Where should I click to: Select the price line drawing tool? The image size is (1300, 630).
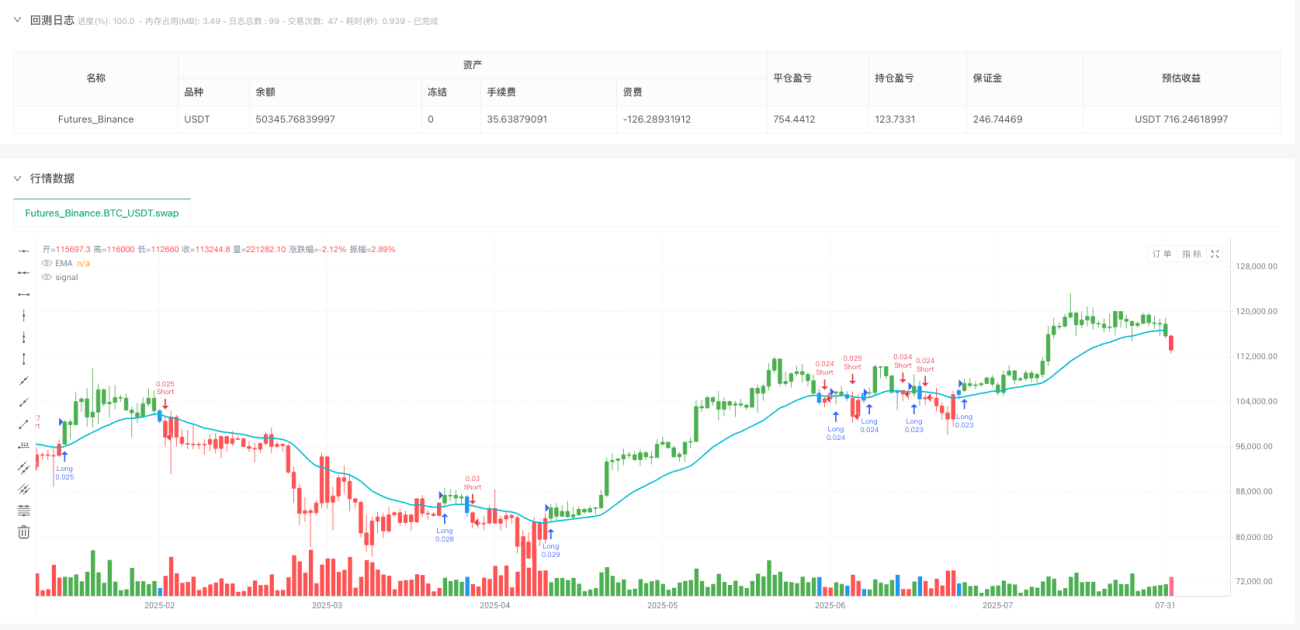(24, 445)
